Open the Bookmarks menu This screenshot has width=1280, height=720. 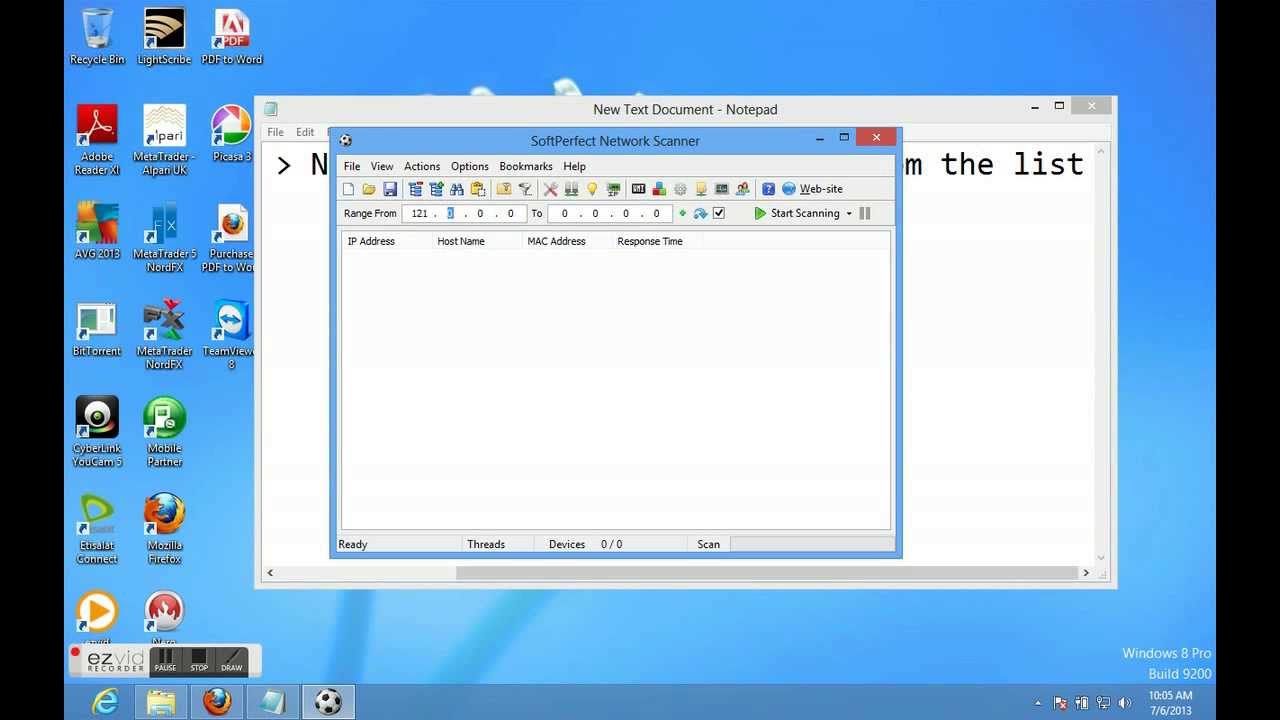(526, 166)
